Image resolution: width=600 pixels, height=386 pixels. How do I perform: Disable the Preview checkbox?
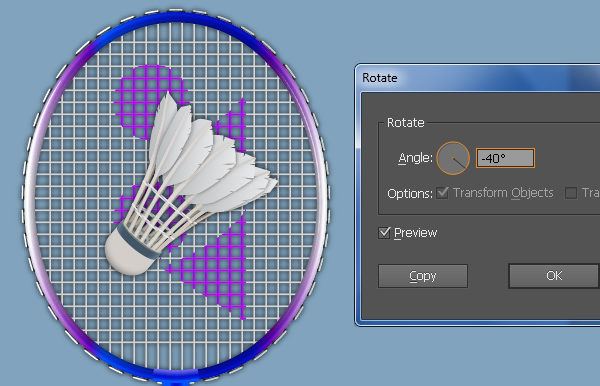[x=384, y=233]
